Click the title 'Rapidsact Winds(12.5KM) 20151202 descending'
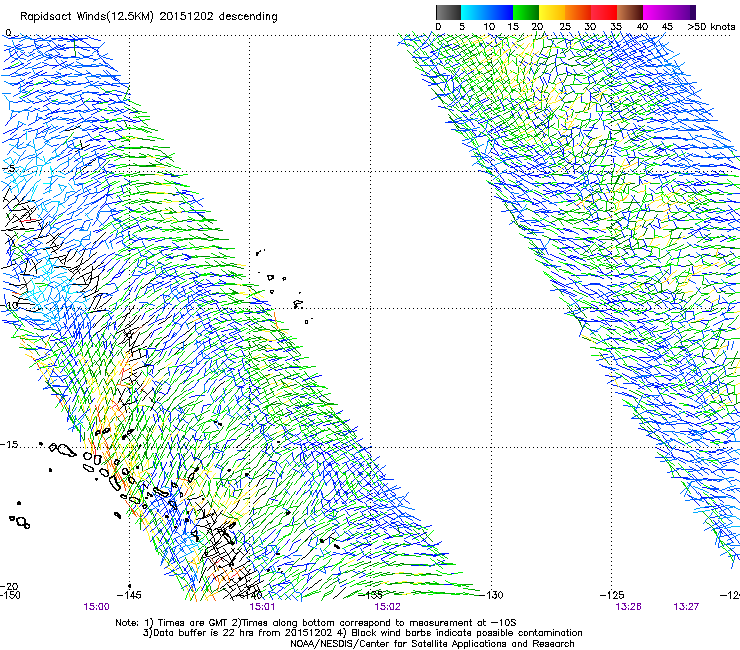Screen dimensions: 740x650 click(149, 17)
